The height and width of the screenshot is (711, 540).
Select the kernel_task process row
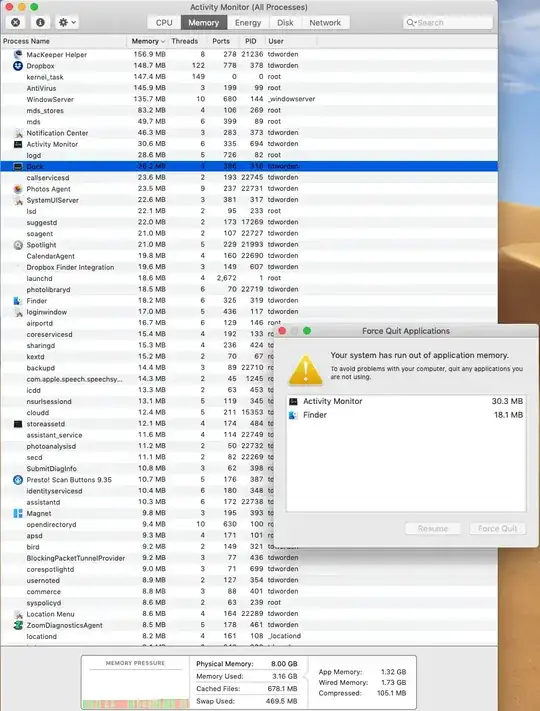point(249,77)
